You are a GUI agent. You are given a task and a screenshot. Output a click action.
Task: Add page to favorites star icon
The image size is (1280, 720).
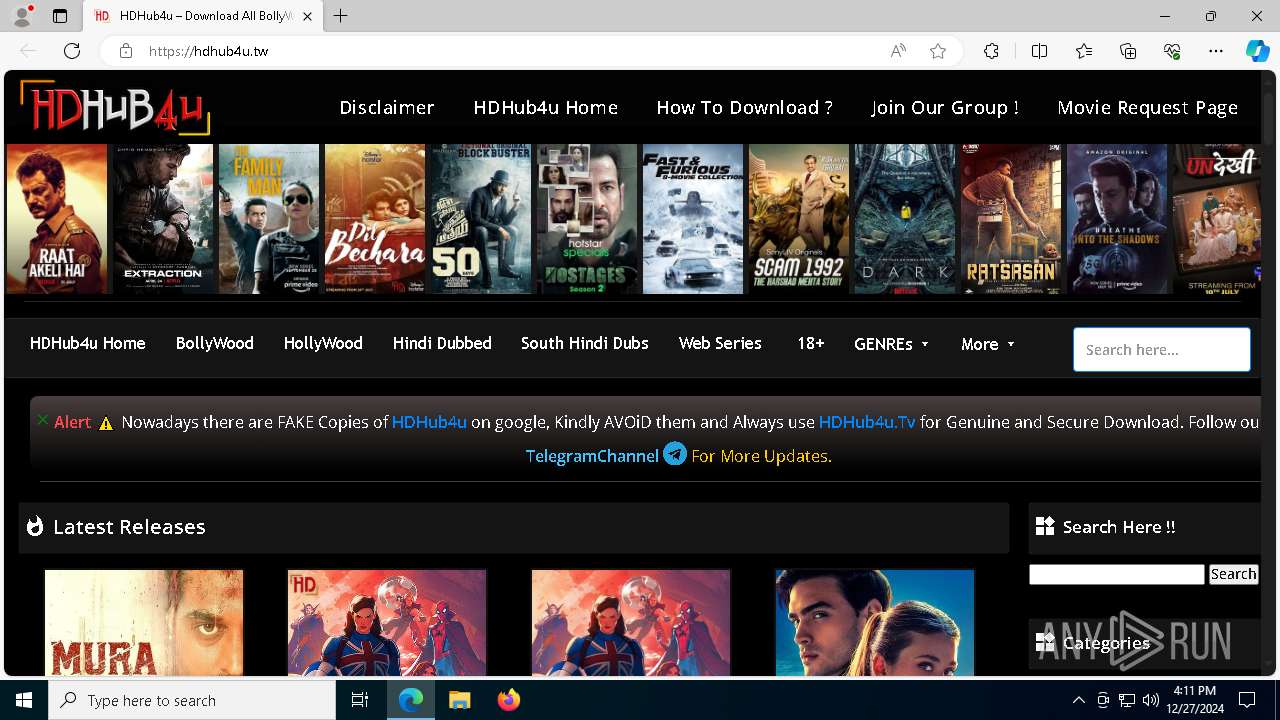[938, 51]
